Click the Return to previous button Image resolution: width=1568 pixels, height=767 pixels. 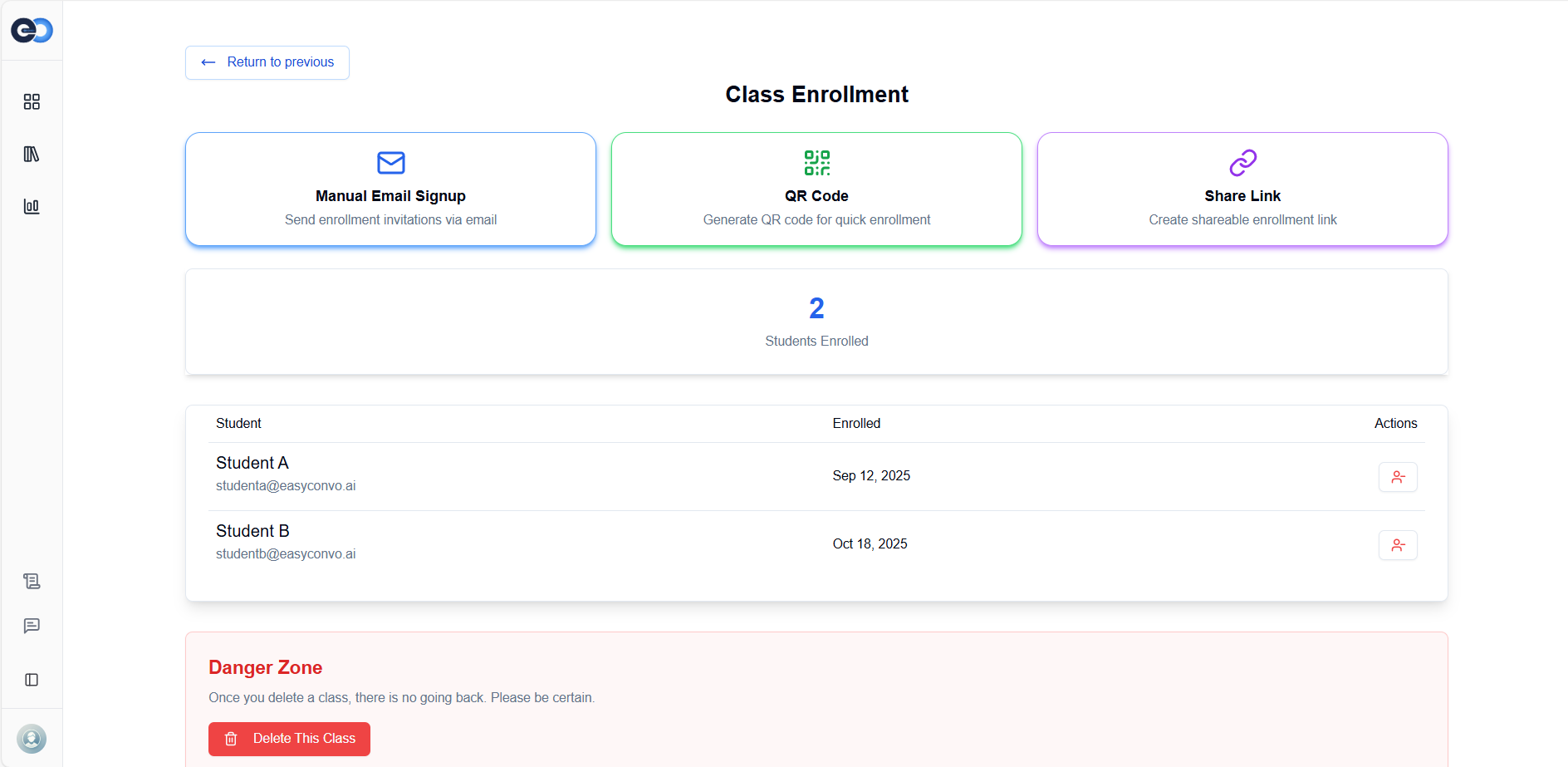point(267,62)
